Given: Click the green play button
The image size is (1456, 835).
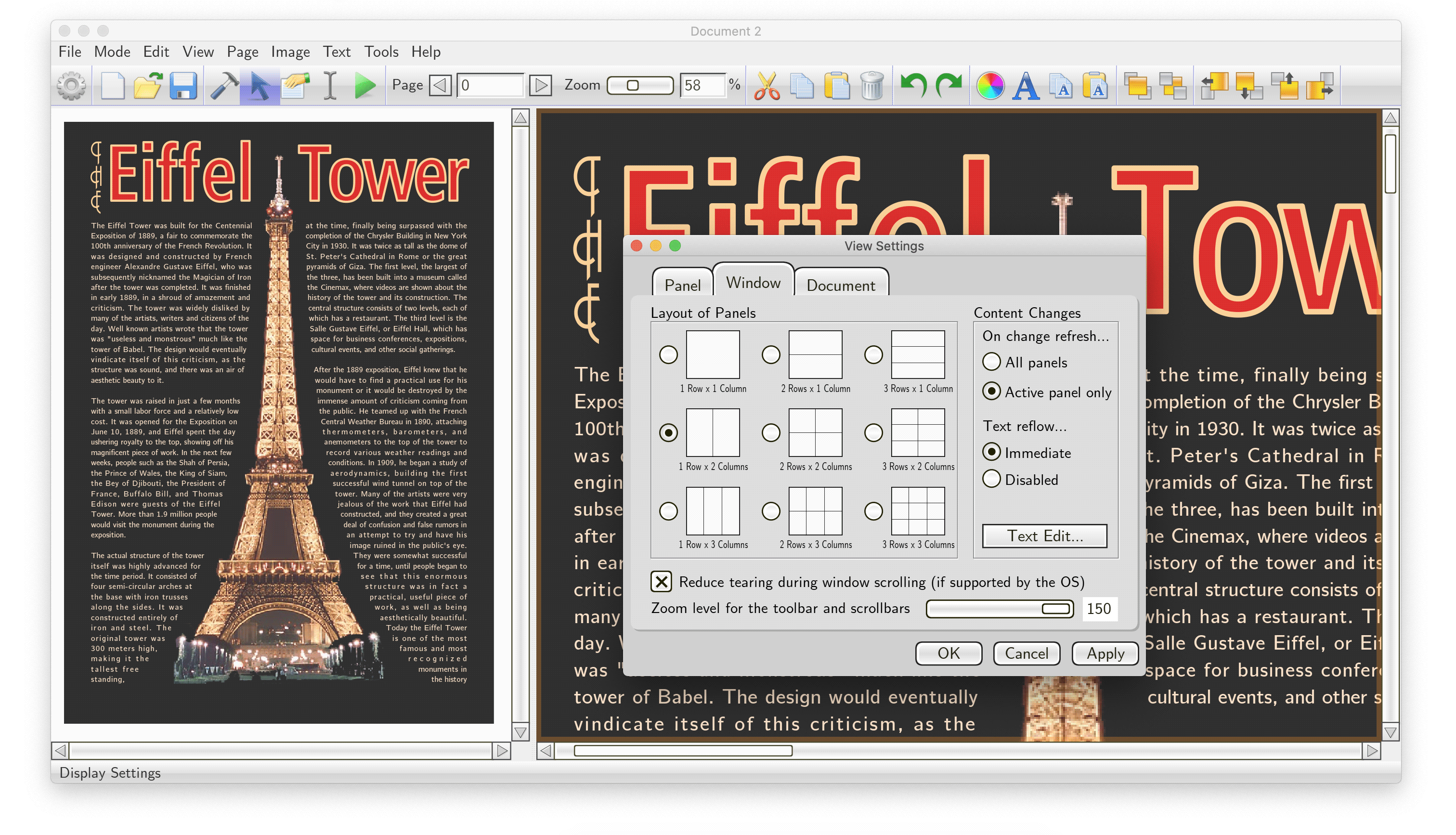Looking at the screenshot, I should (x=364, y=86).
